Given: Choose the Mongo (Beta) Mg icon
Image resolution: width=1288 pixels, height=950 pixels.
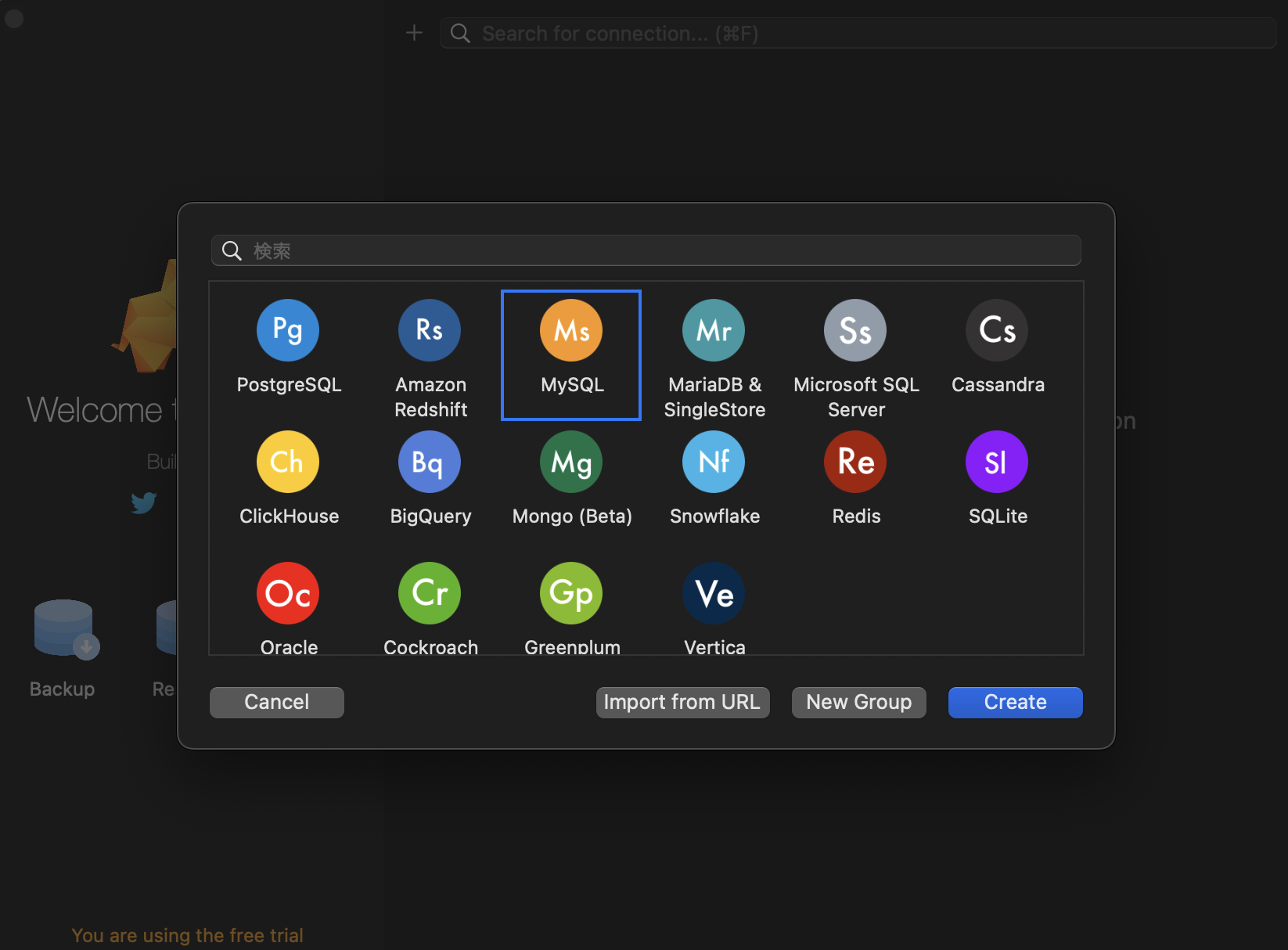Looking at the screenshot, I should (x=571, y=462).
